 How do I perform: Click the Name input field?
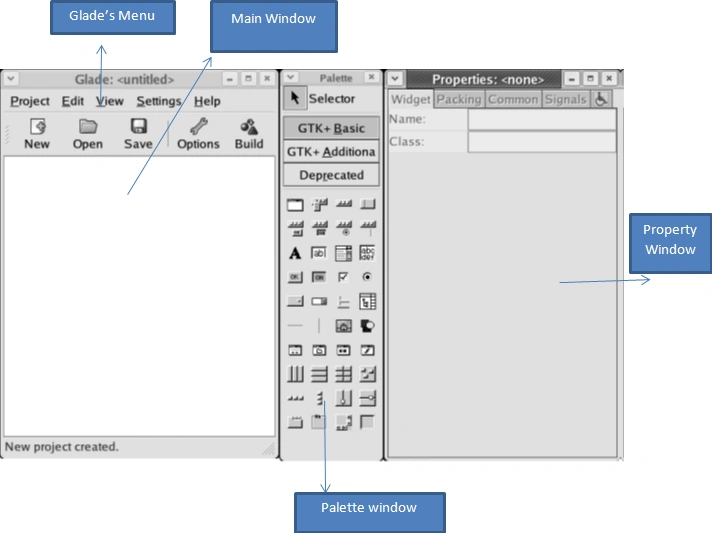click(x=542, y=119)
